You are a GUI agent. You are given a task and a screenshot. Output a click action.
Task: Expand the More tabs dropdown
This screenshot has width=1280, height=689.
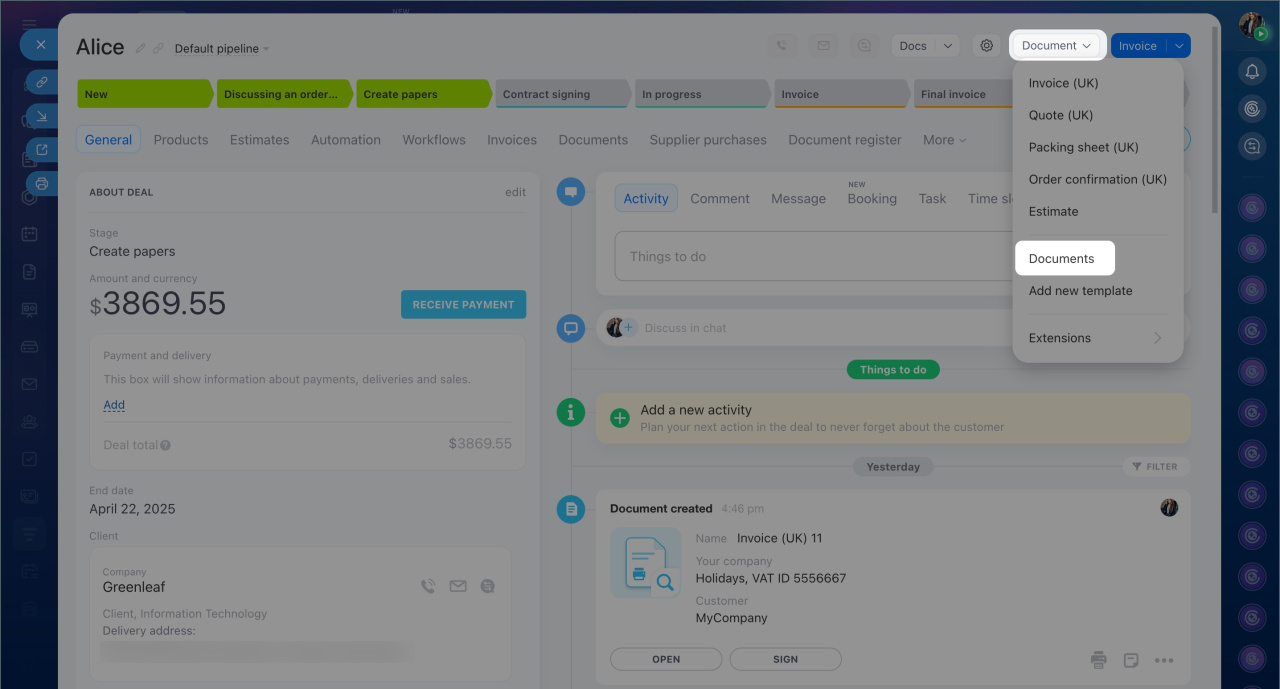pyautogui.click(x=944, y=140)
